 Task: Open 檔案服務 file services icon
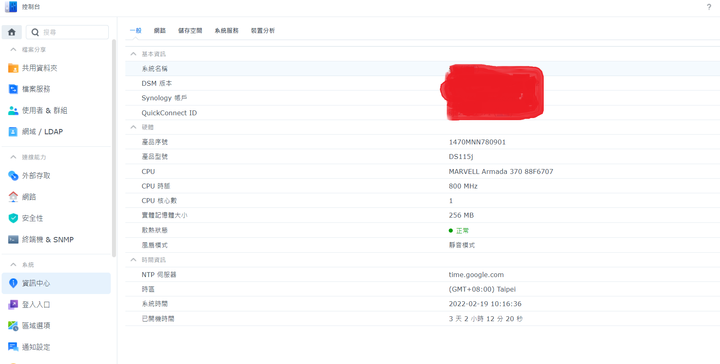pos(13,89)
